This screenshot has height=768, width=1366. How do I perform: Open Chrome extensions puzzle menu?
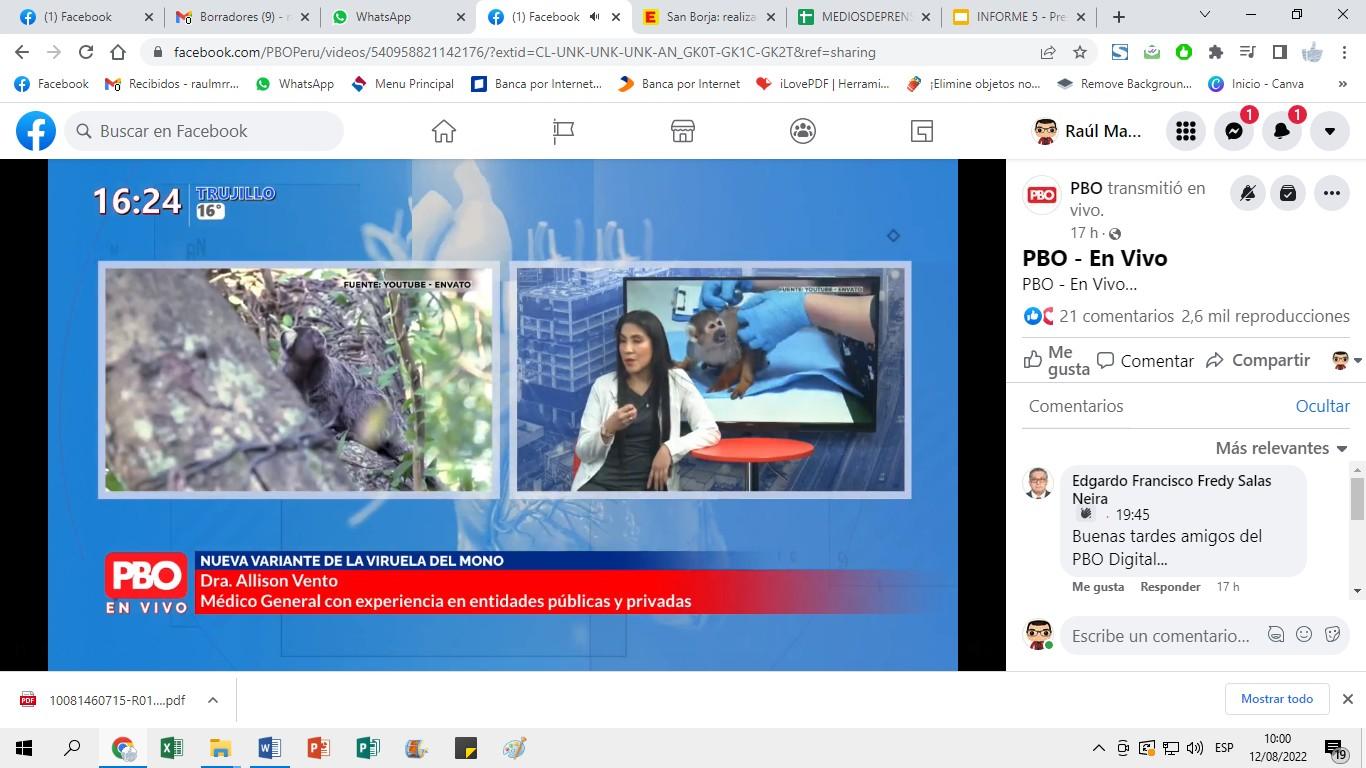coord(1216,52)
